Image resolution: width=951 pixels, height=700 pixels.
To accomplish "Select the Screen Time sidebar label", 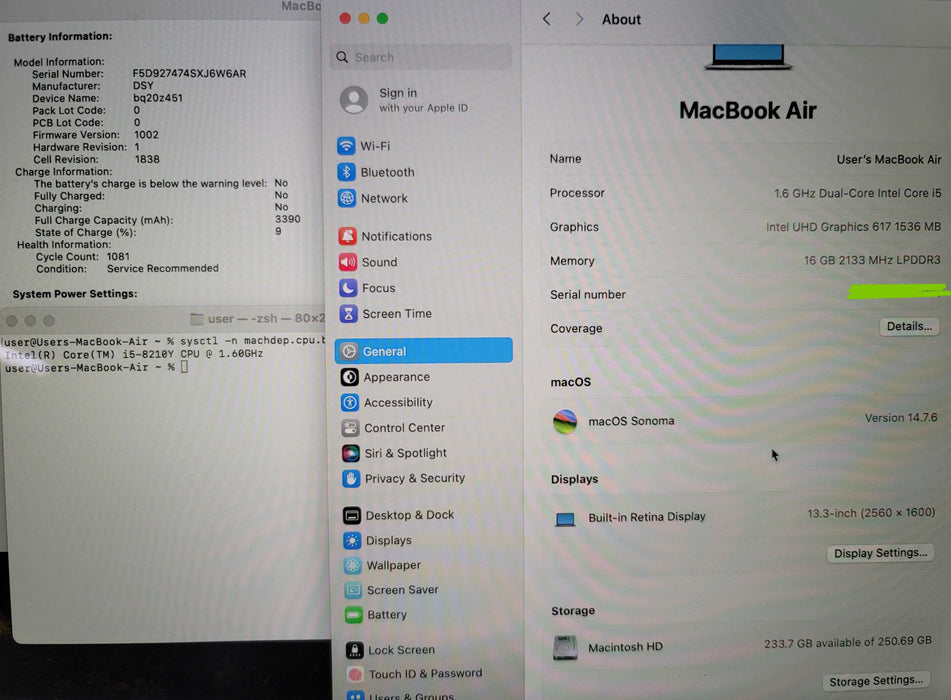I will click(x=397, y=314).
